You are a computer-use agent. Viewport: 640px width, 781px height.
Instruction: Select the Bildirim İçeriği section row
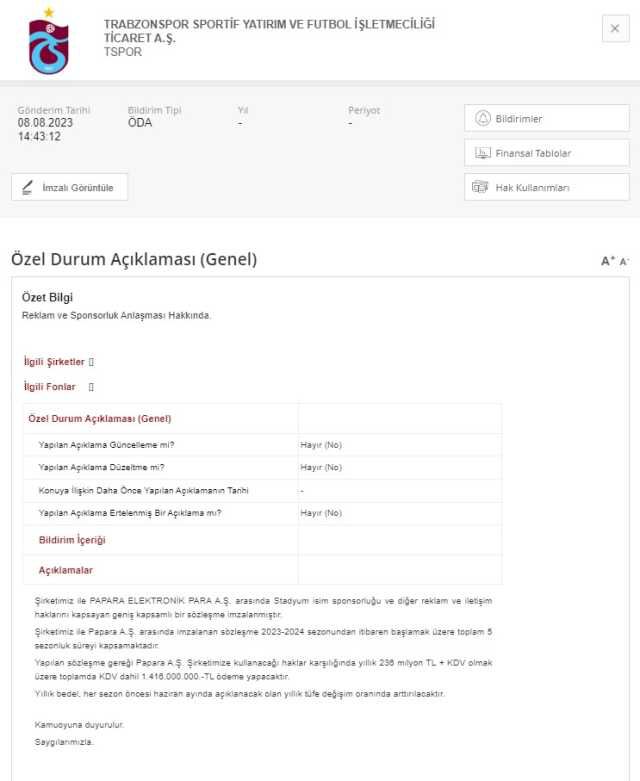[x=262, y=540]
